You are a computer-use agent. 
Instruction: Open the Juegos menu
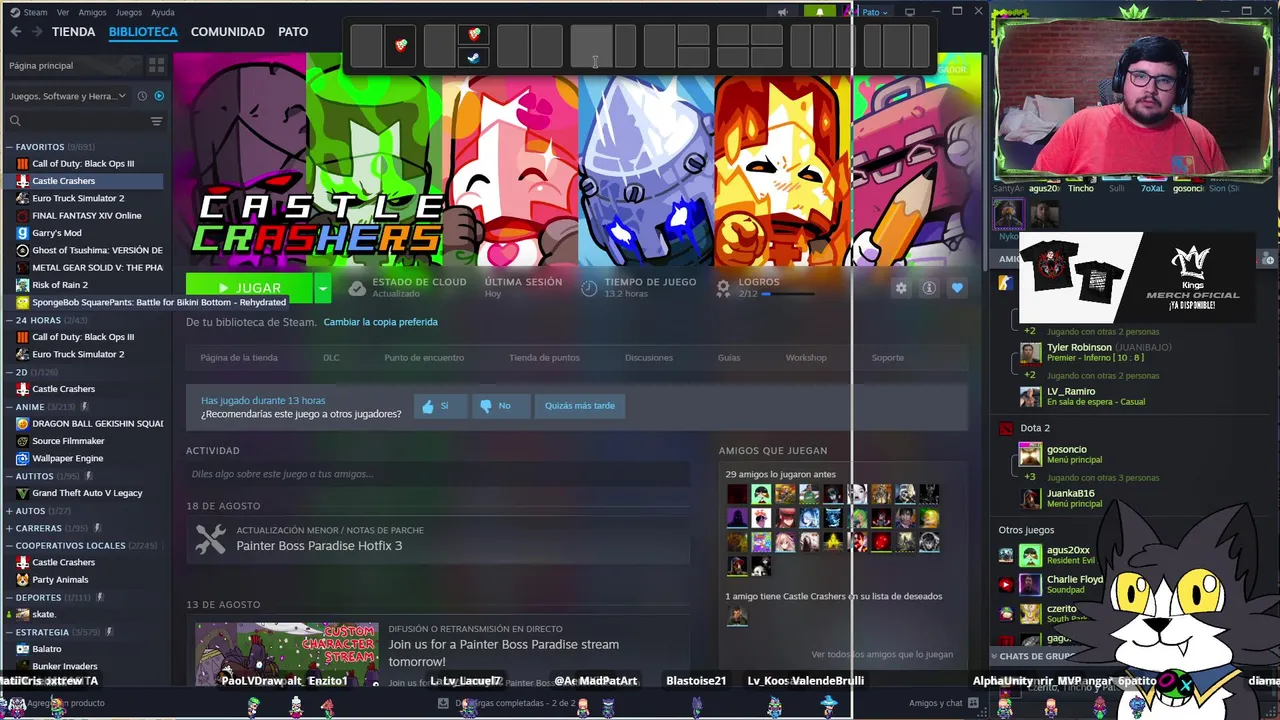pos(129,12)
